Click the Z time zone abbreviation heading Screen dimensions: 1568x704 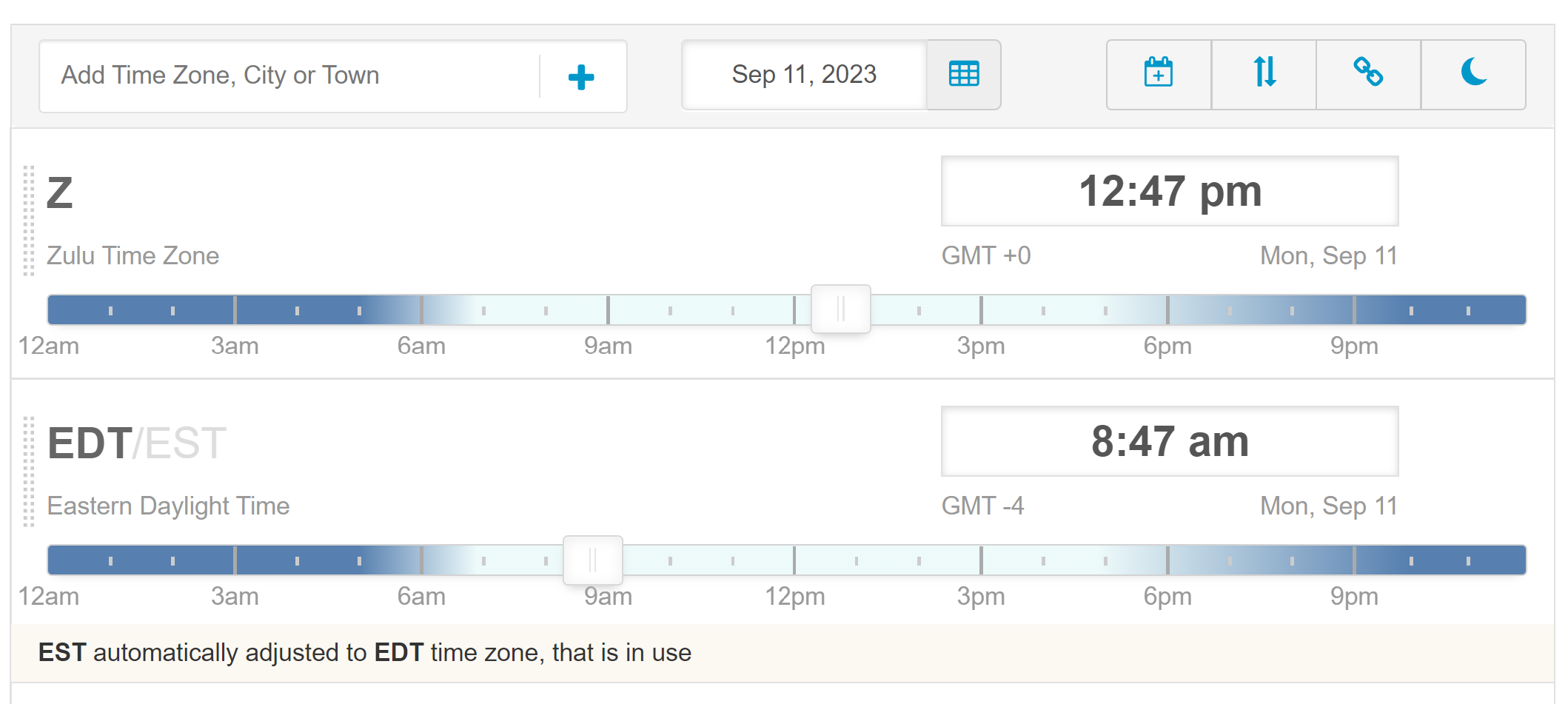[60, 193]
